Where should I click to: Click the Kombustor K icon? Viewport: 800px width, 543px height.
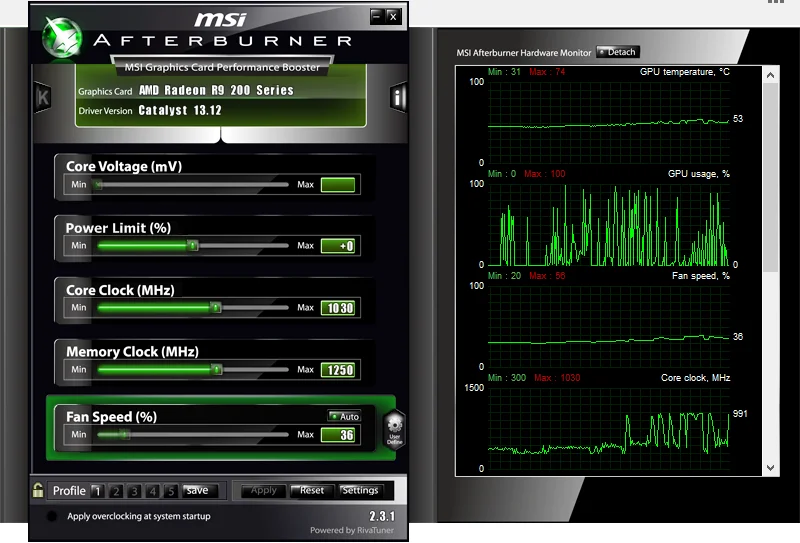click(x=42, y=96)
